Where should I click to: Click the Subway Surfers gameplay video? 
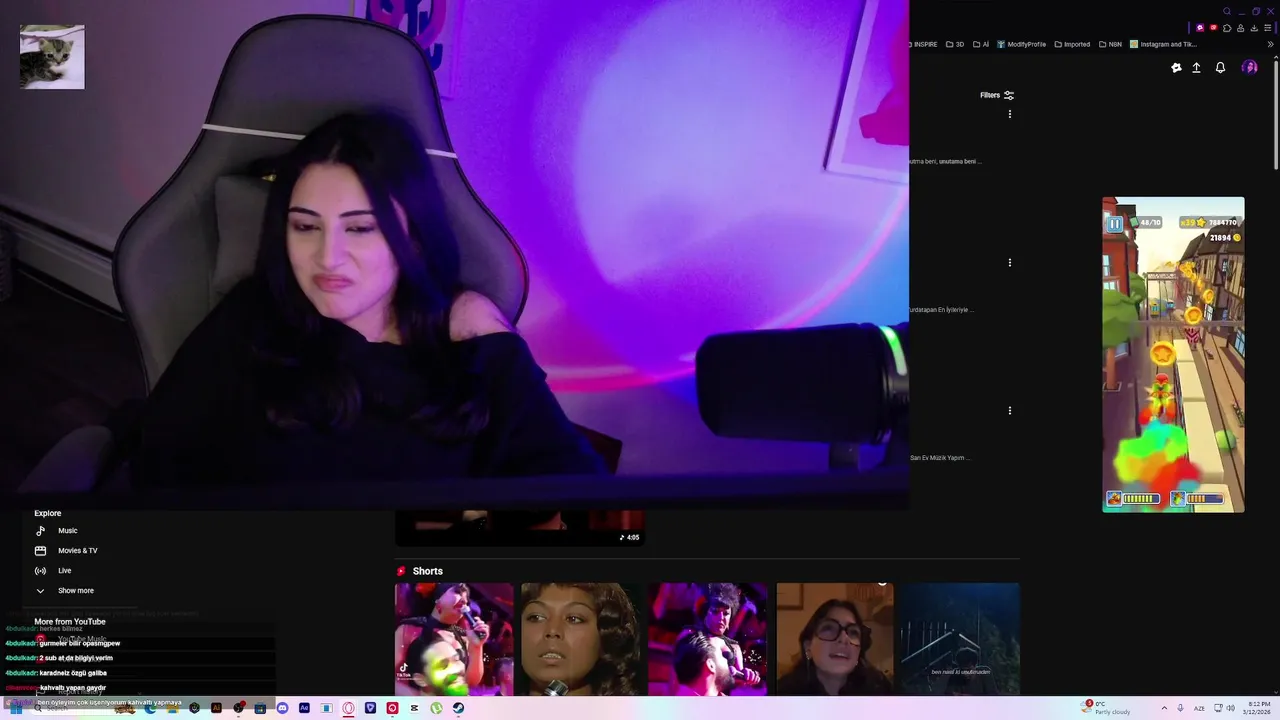(x=1173, y=354)
